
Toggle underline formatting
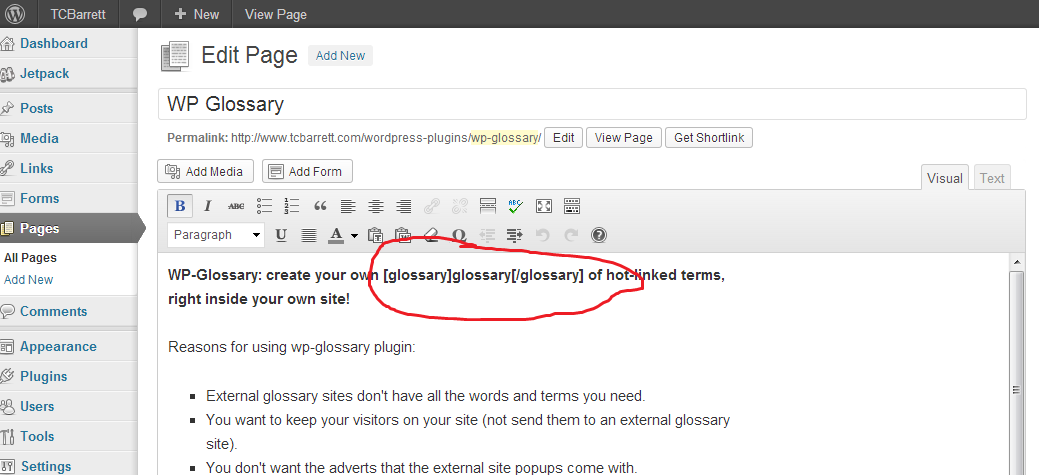(281, 236)
